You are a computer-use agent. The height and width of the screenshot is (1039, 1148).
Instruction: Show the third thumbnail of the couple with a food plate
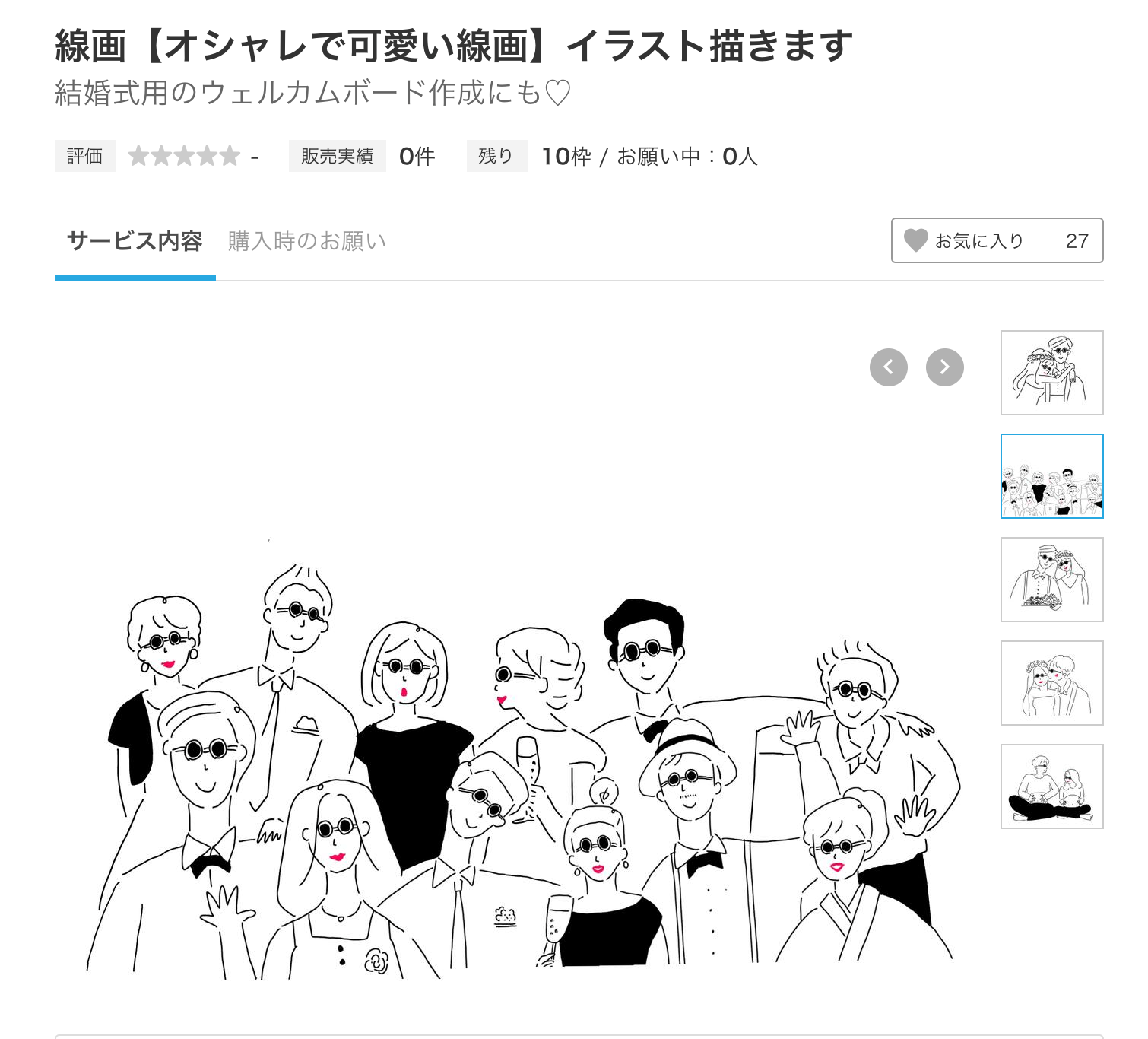(1051, 580)
